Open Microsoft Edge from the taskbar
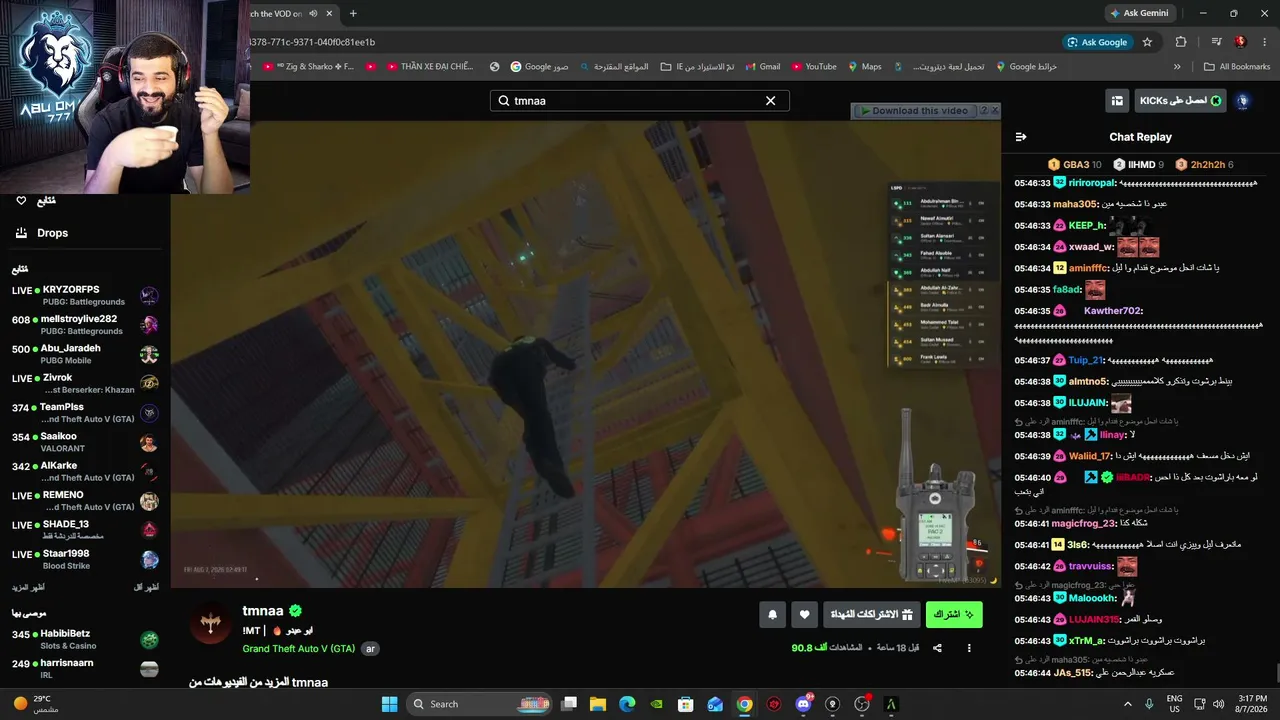Image resolution: width=1280 pixels, height=720 pixels. (x=627, y=704)
